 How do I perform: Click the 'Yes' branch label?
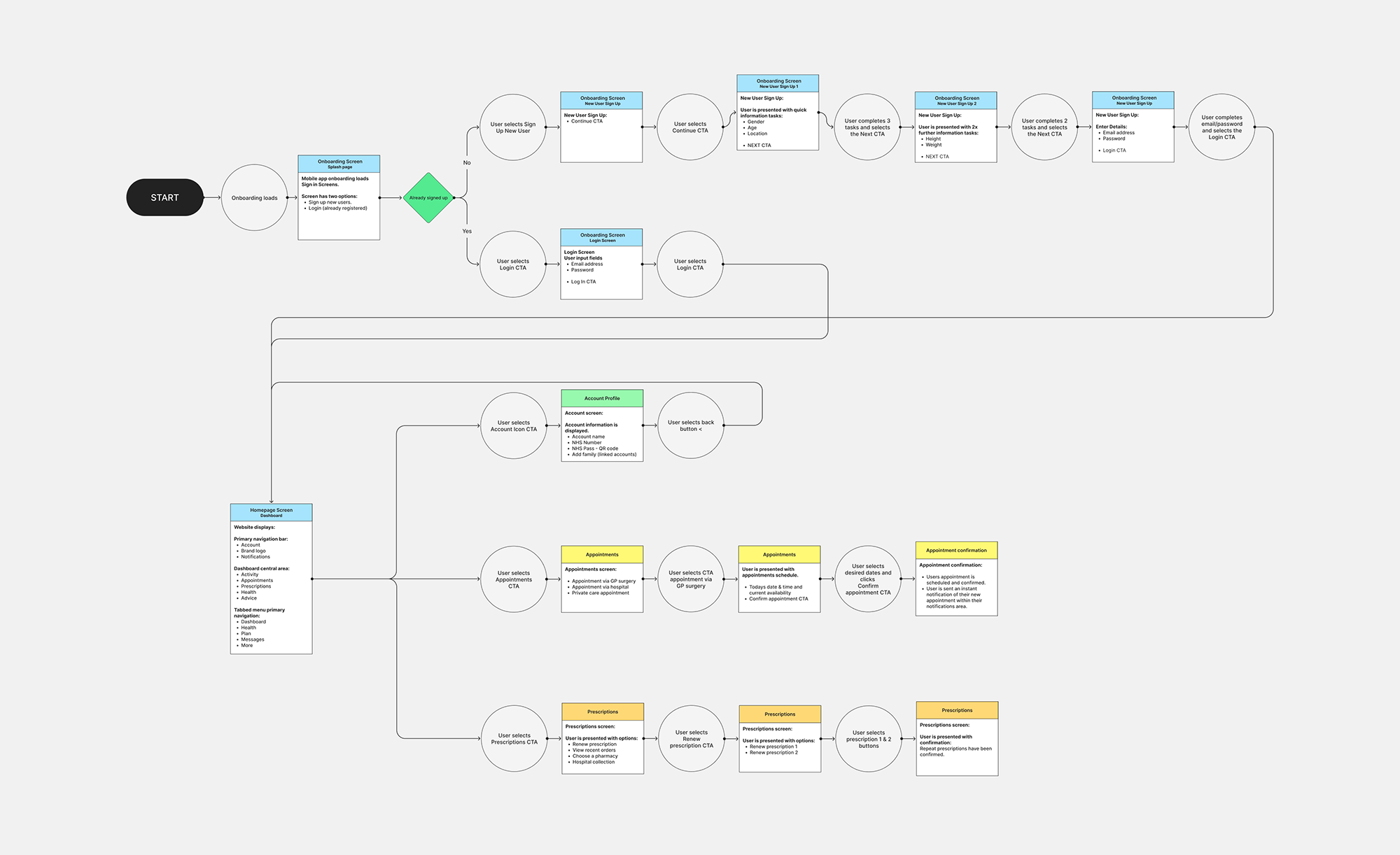[467, 231]
